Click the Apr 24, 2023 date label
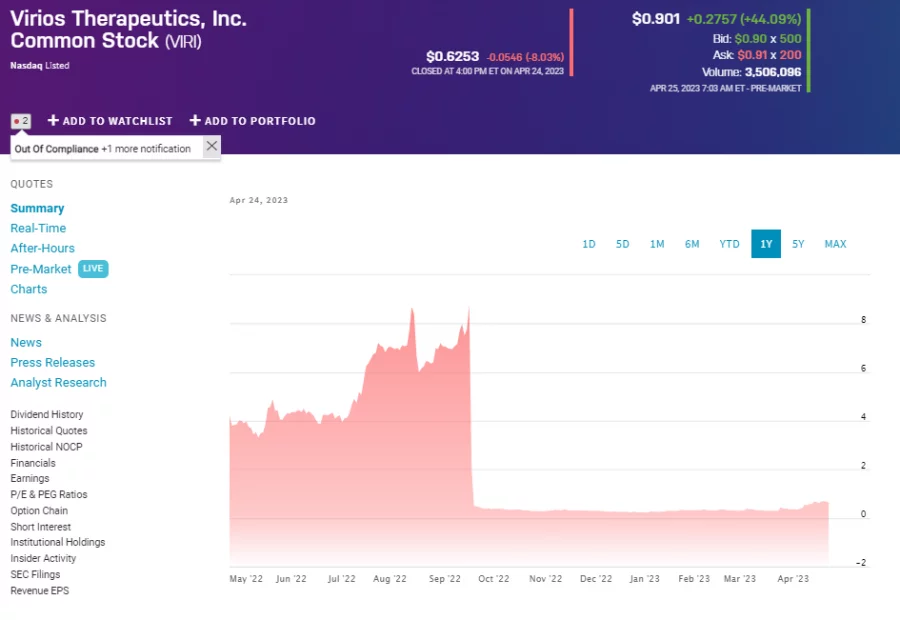 pos(259,200)
